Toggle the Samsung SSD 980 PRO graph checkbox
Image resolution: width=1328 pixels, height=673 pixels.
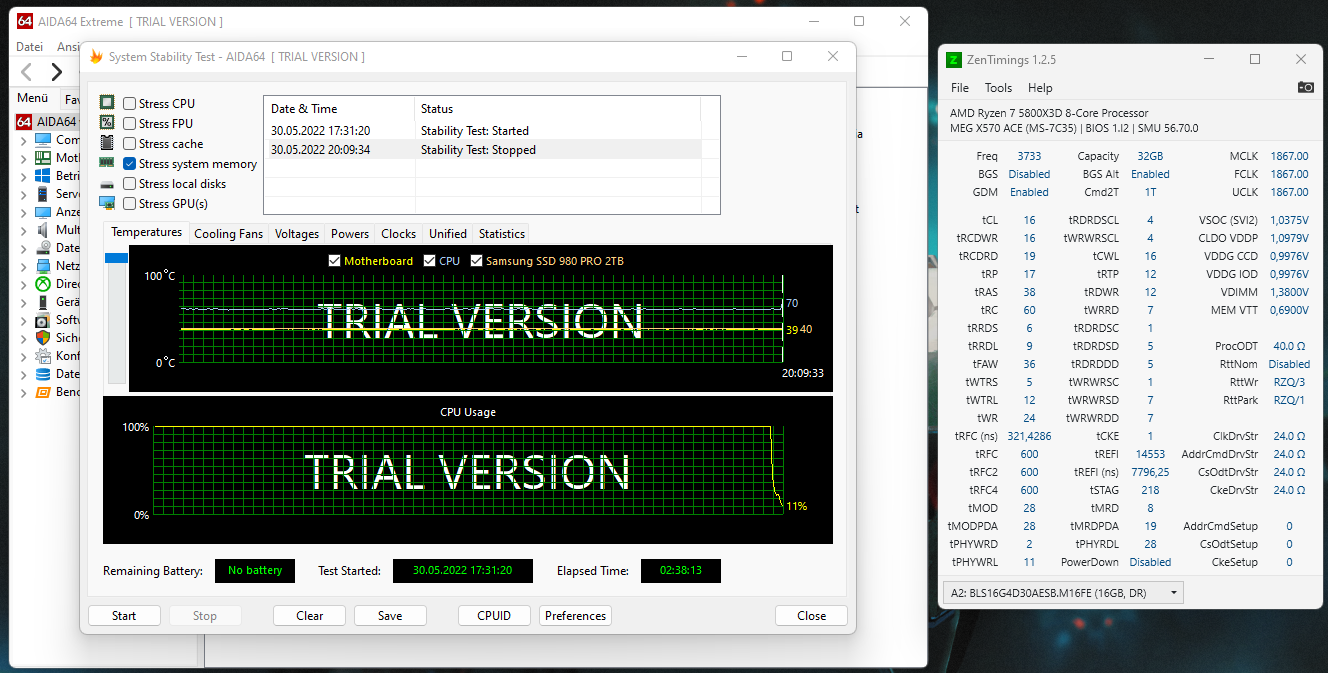[x=477, y=261]
